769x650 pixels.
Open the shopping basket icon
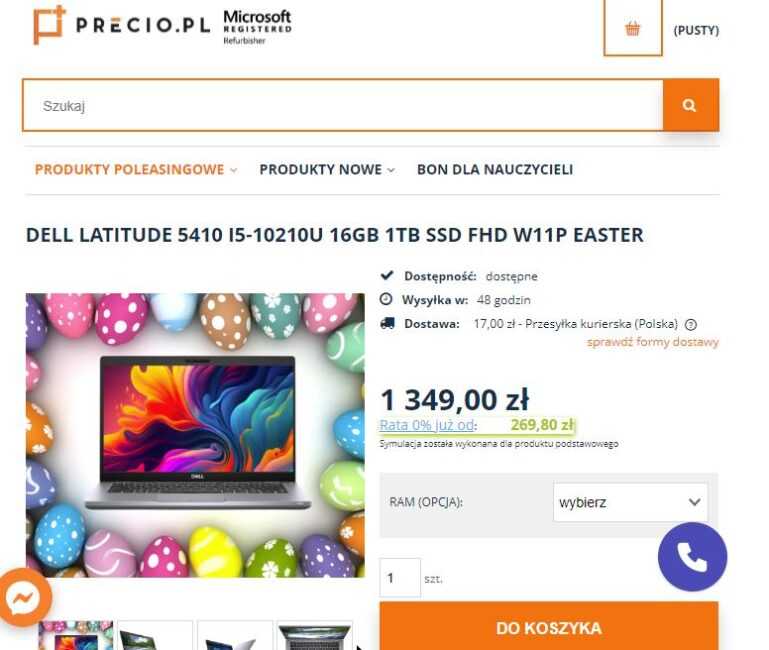pyautogui.click(x=633, y=28)
